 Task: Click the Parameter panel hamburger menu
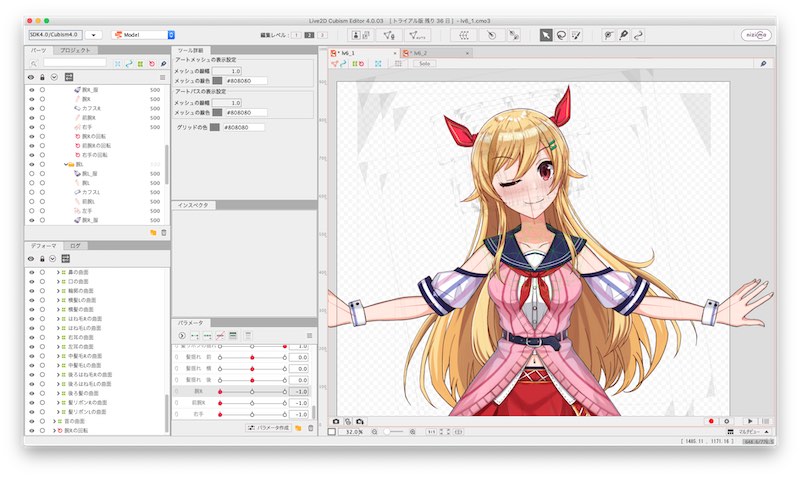point(309,336)
